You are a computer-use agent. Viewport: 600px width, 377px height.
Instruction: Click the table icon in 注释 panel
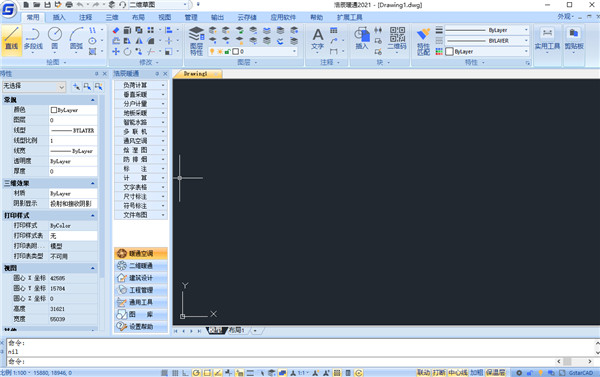pos(334,30)
